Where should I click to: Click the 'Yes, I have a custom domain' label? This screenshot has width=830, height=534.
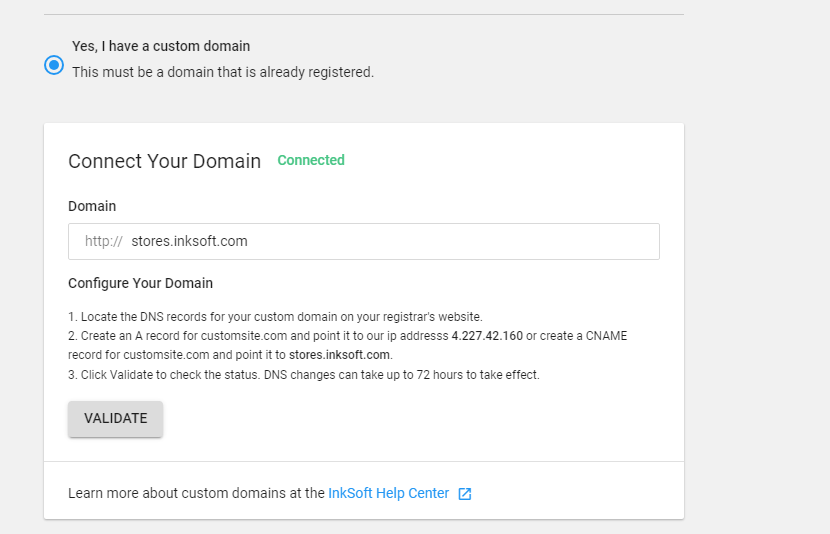pos(161,46)
